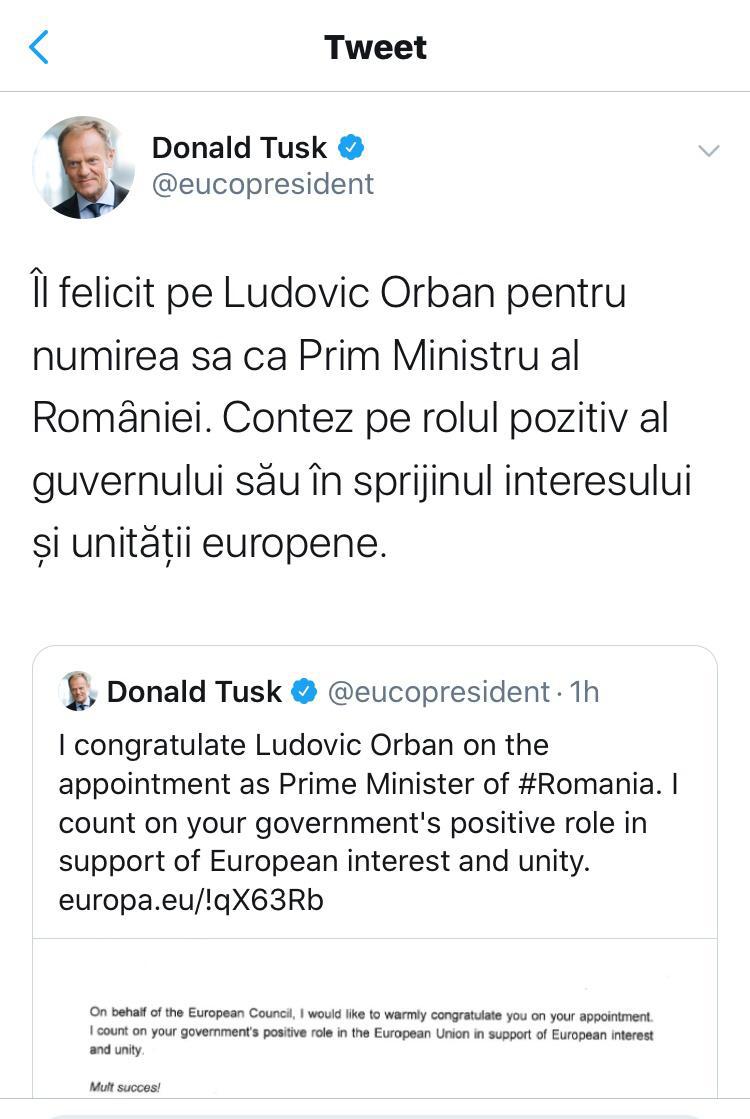750x1119 pixels.
Task: Go back using the blue arrow
Action: click(x=39, y=47)
